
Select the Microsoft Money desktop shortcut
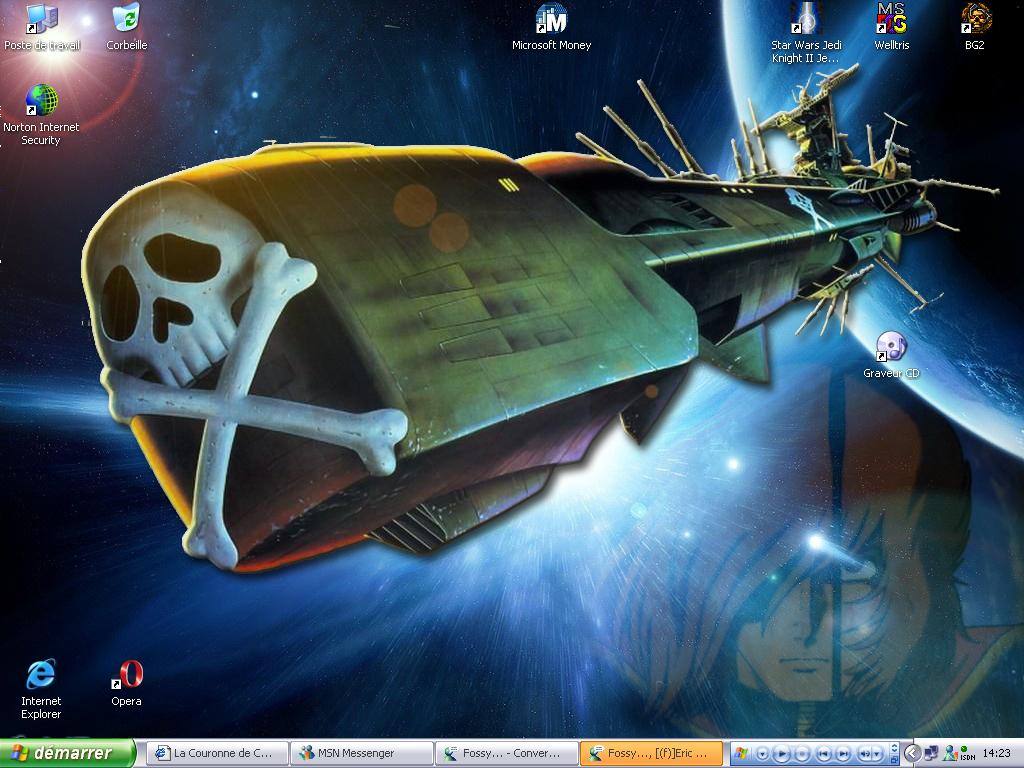tap(551, 27)
